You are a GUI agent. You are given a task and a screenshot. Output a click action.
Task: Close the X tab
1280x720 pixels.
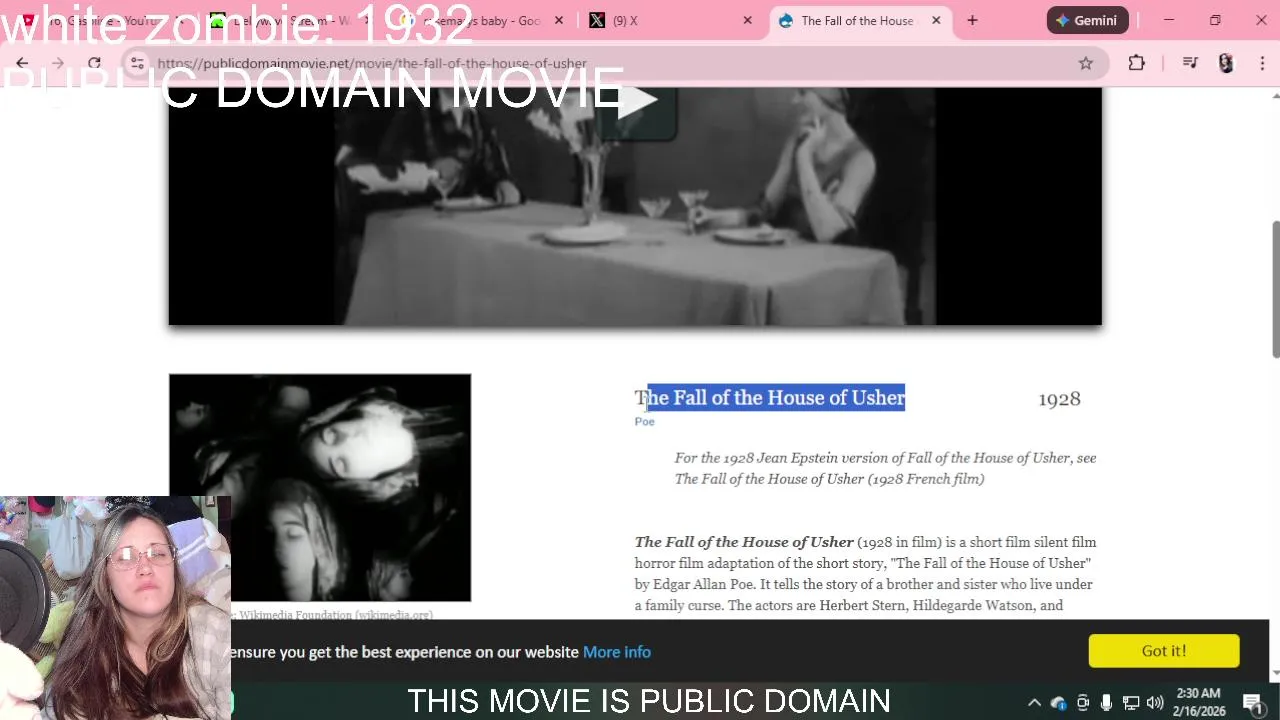tap(747, 20)
